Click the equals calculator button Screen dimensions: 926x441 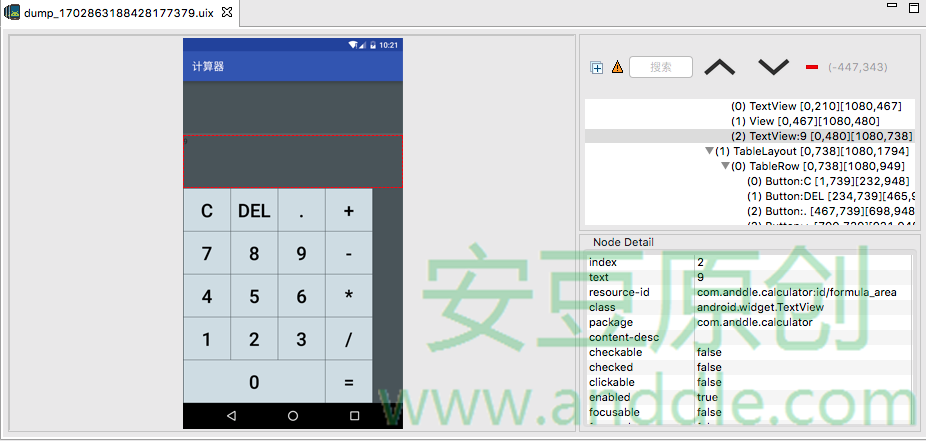pos(348,382)
